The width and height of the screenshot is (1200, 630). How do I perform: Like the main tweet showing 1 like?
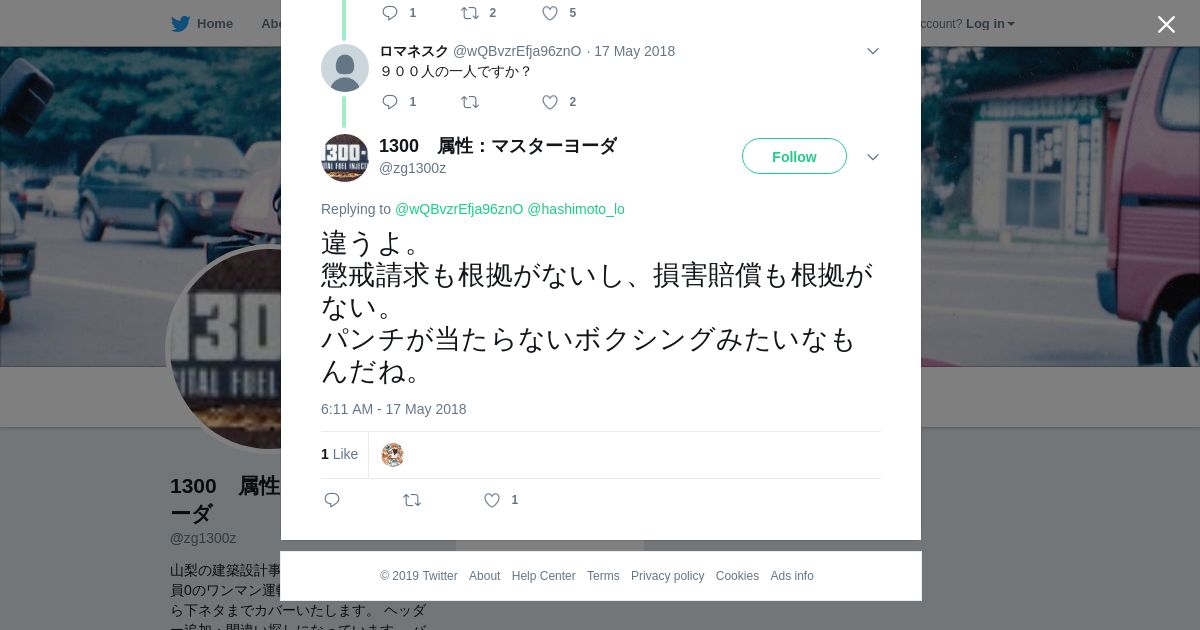[492, 500]
